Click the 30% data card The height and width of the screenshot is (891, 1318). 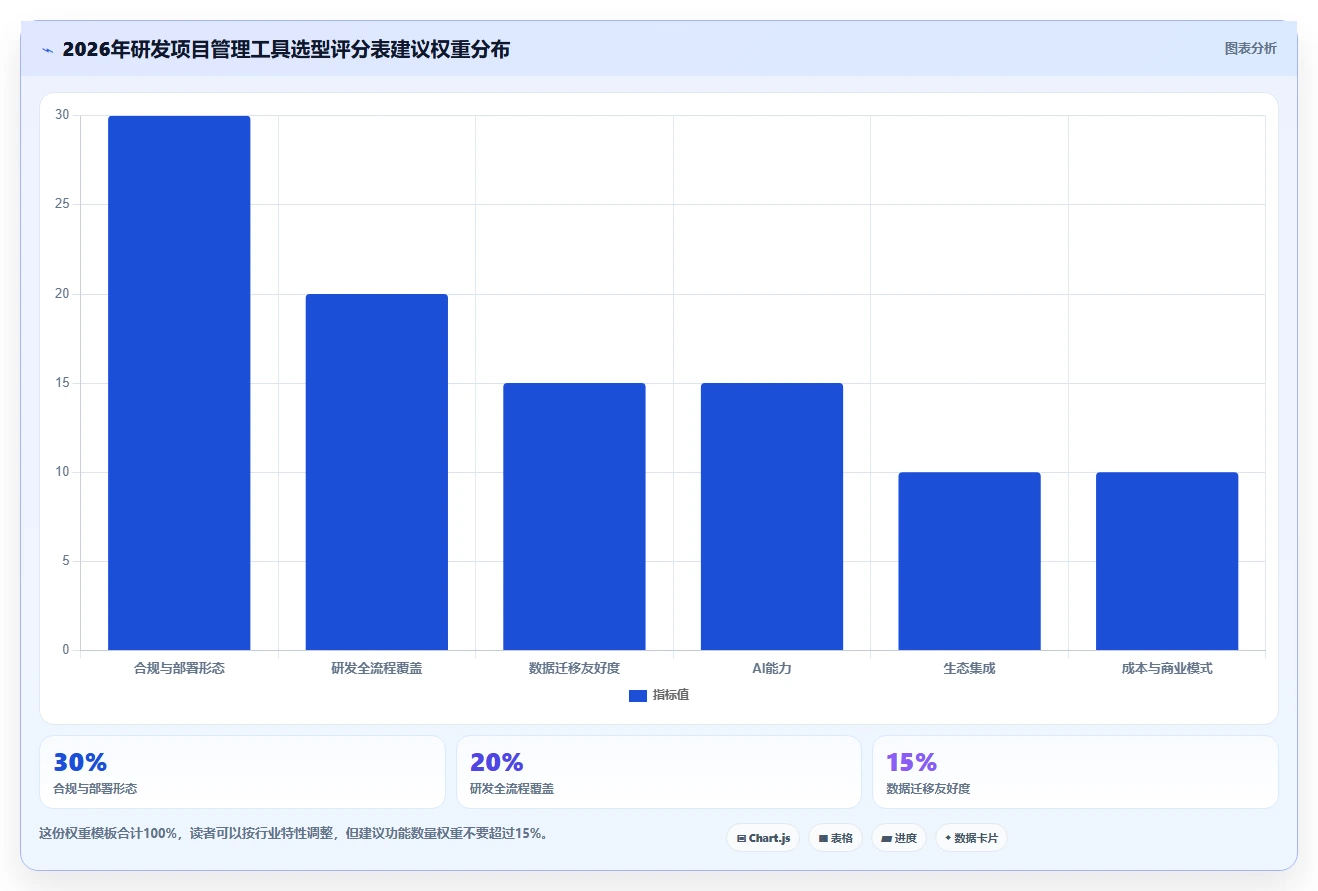[242, 772]
